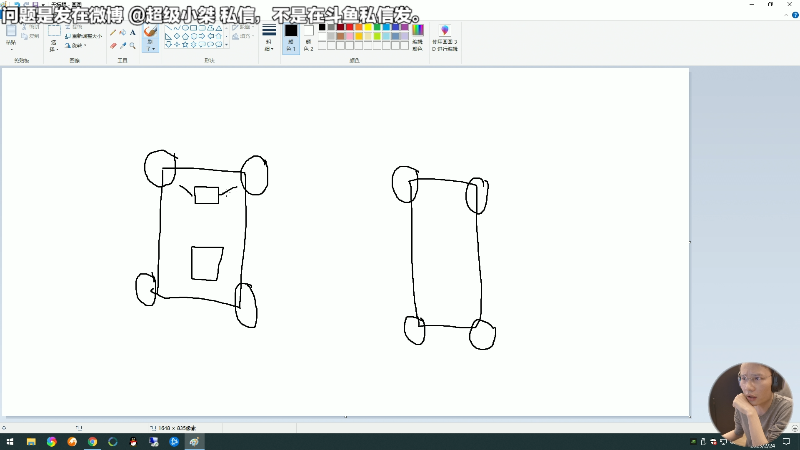Switch to the Paint taskbar icon

pyautogui.click(x=194, y=442)
